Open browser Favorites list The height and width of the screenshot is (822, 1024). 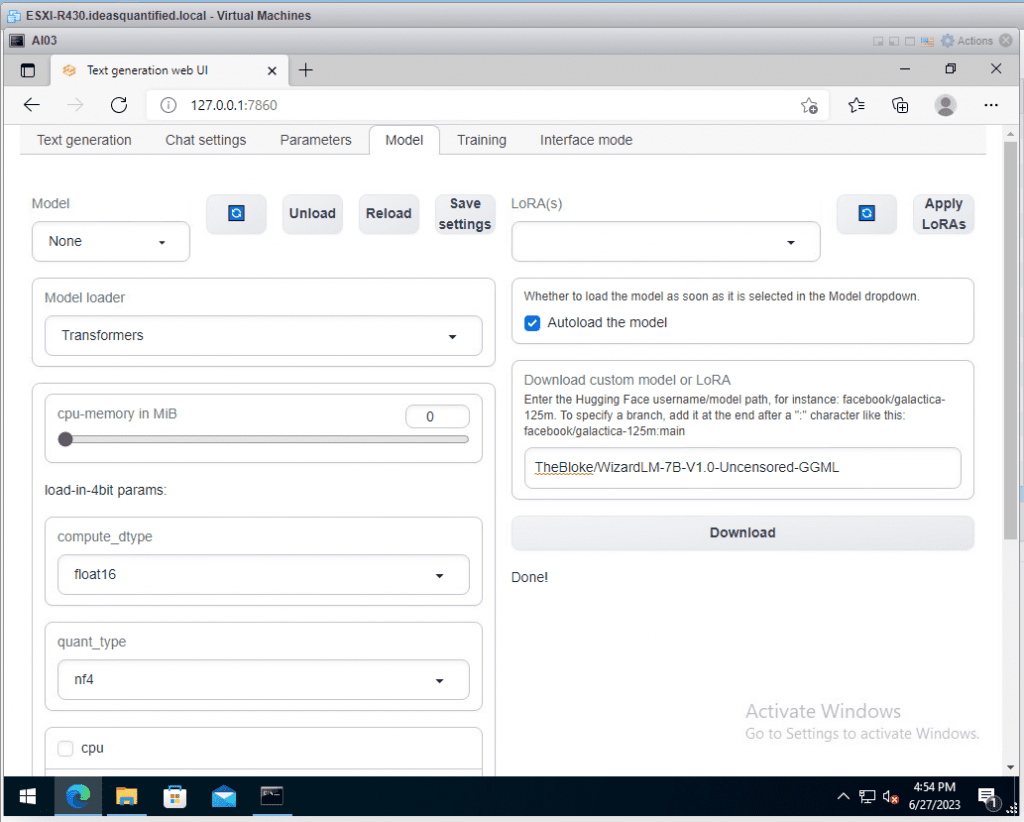[x=856, y=105]
